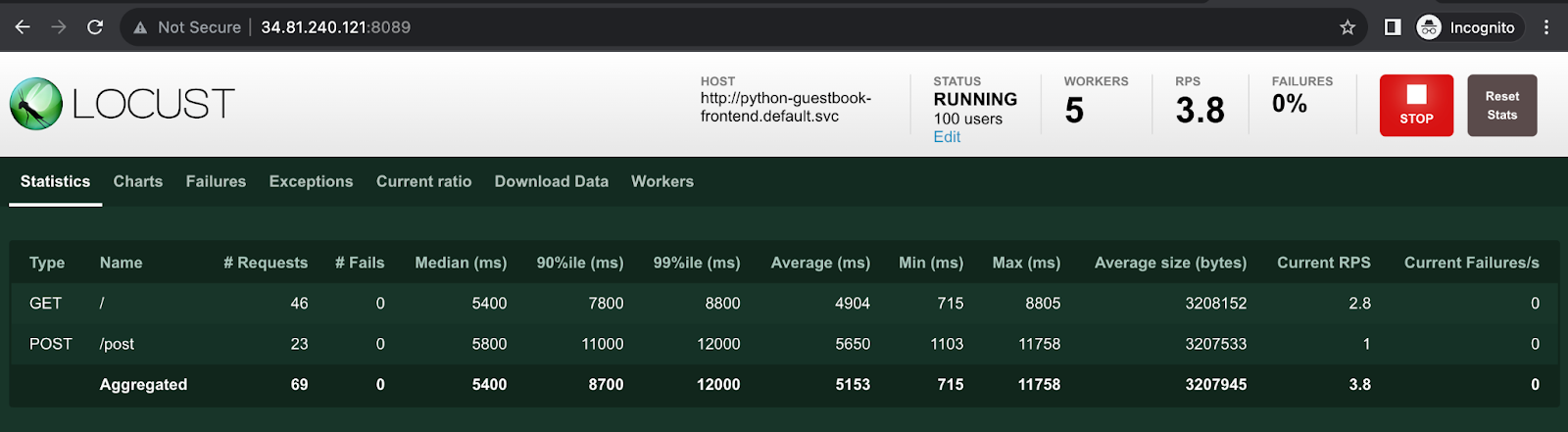Screen dimensions: 1568x432
Task: Switch to the Current ratio tab
Action: (423, 181)
